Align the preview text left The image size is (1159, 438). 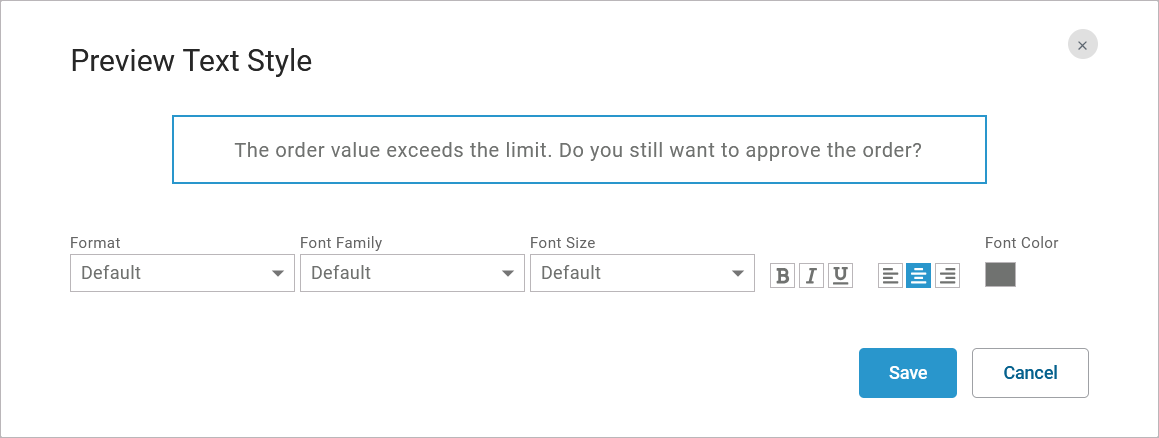(x=890, y=275)
